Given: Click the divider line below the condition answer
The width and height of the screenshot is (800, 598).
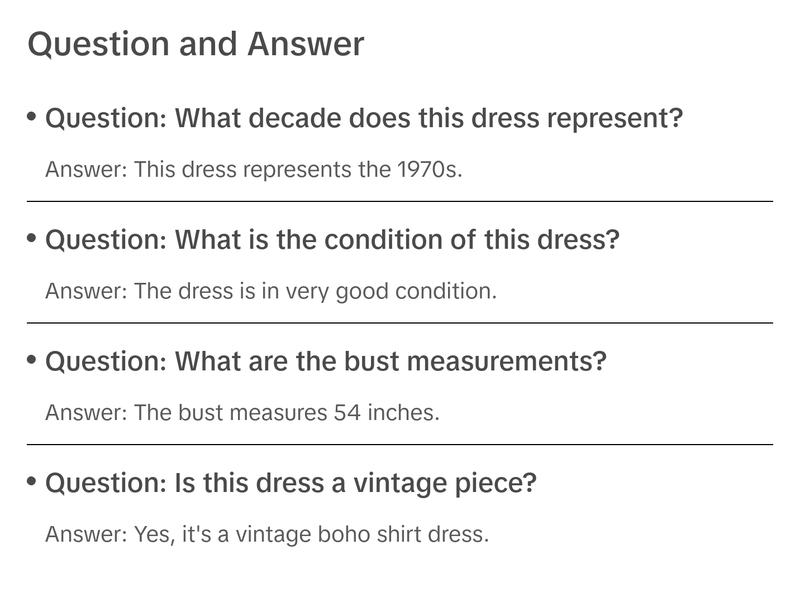Looking at the screenshot, I should click(400, 323).
